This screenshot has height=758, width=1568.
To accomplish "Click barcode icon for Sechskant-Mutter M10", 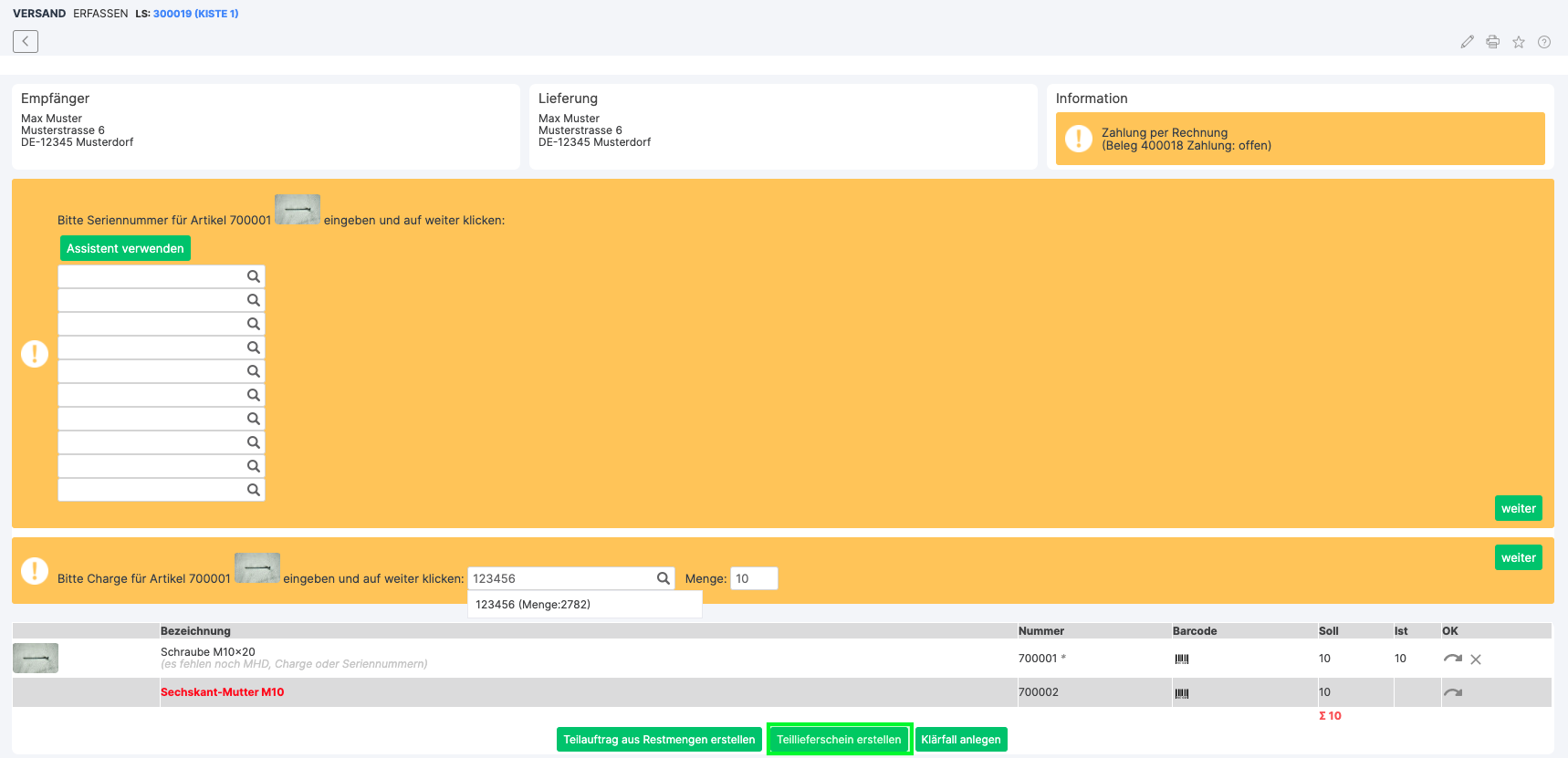I will point(1182,693).
